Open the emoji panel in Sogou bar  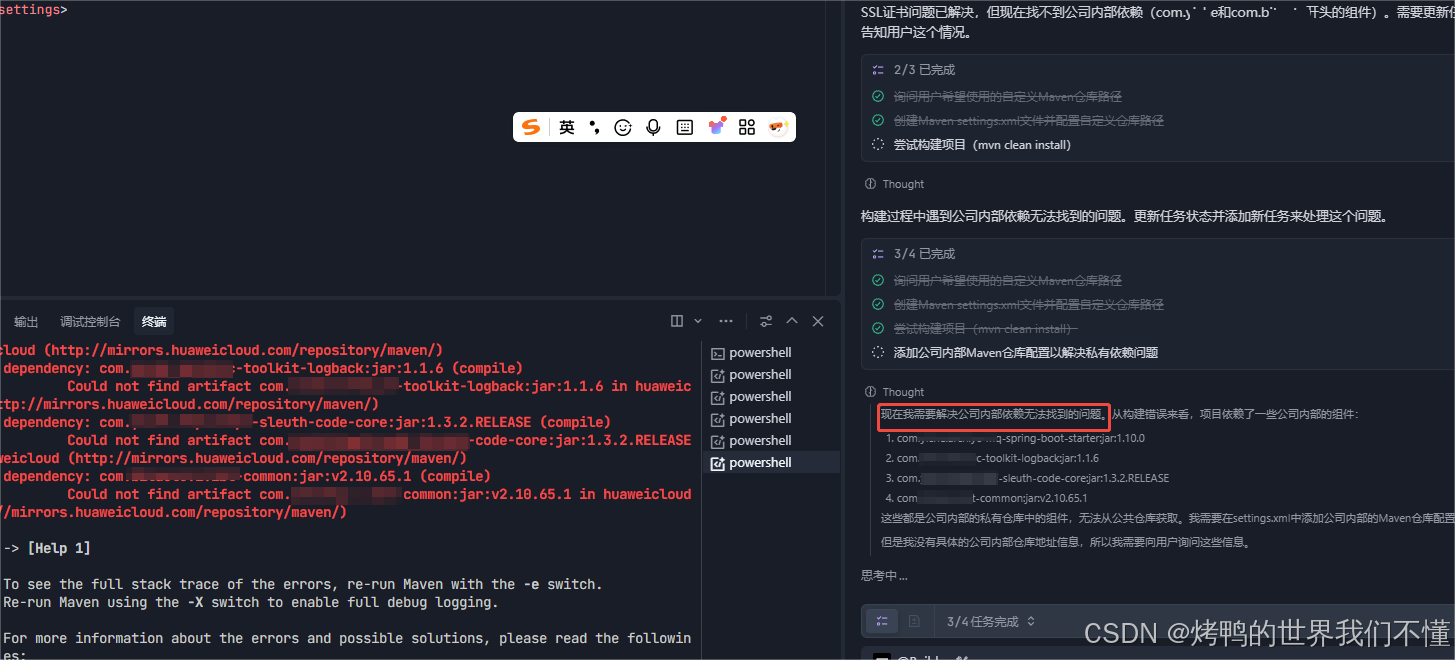[x=623, y=127]
